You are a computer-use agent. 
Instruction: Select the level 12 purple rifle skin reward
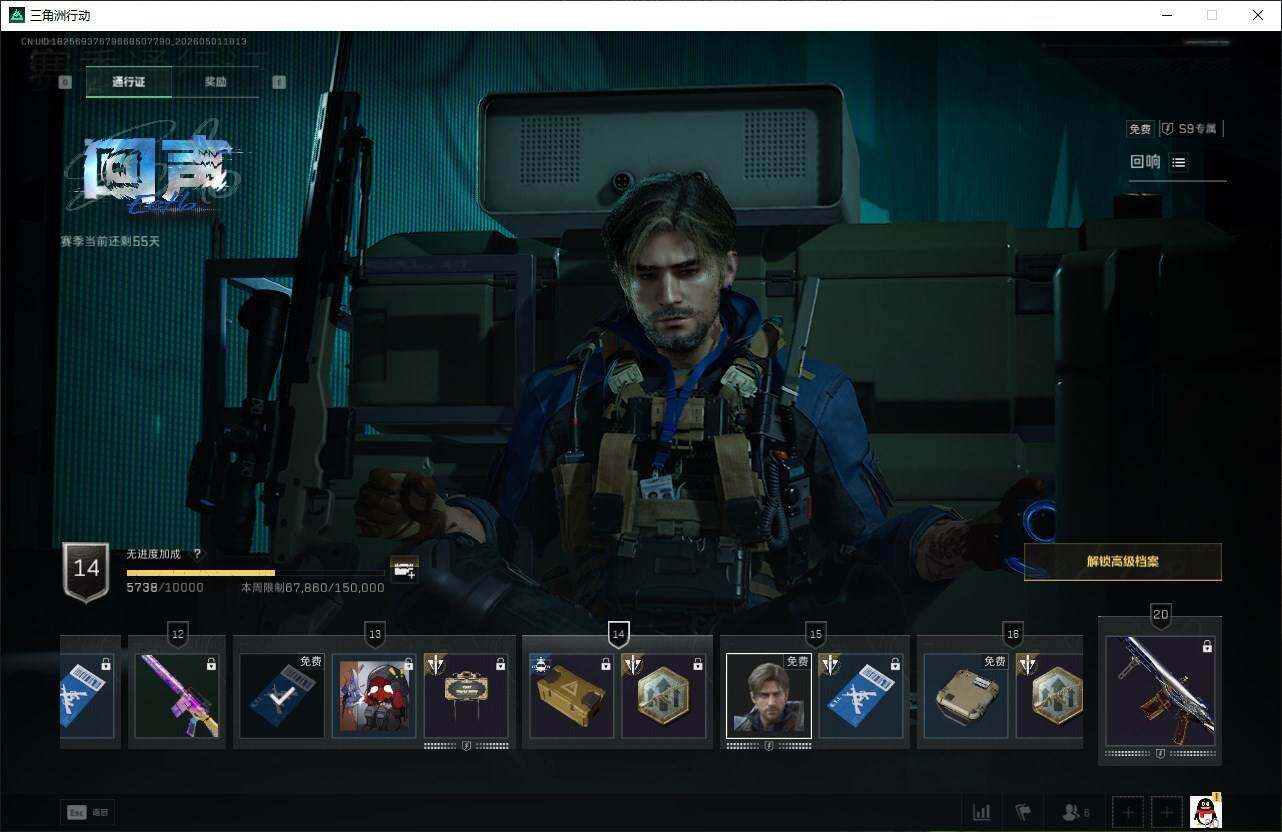(176, 696)
